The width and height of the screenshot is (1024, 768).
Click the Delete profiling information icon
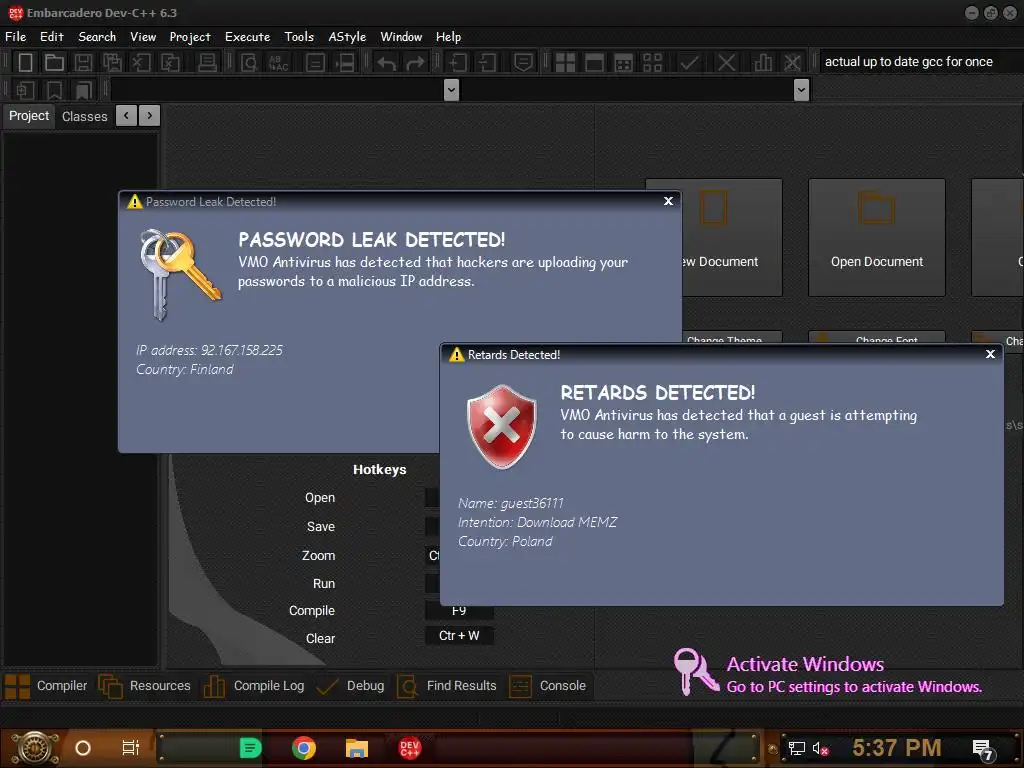pyautogui.click(x=792, y=62)
